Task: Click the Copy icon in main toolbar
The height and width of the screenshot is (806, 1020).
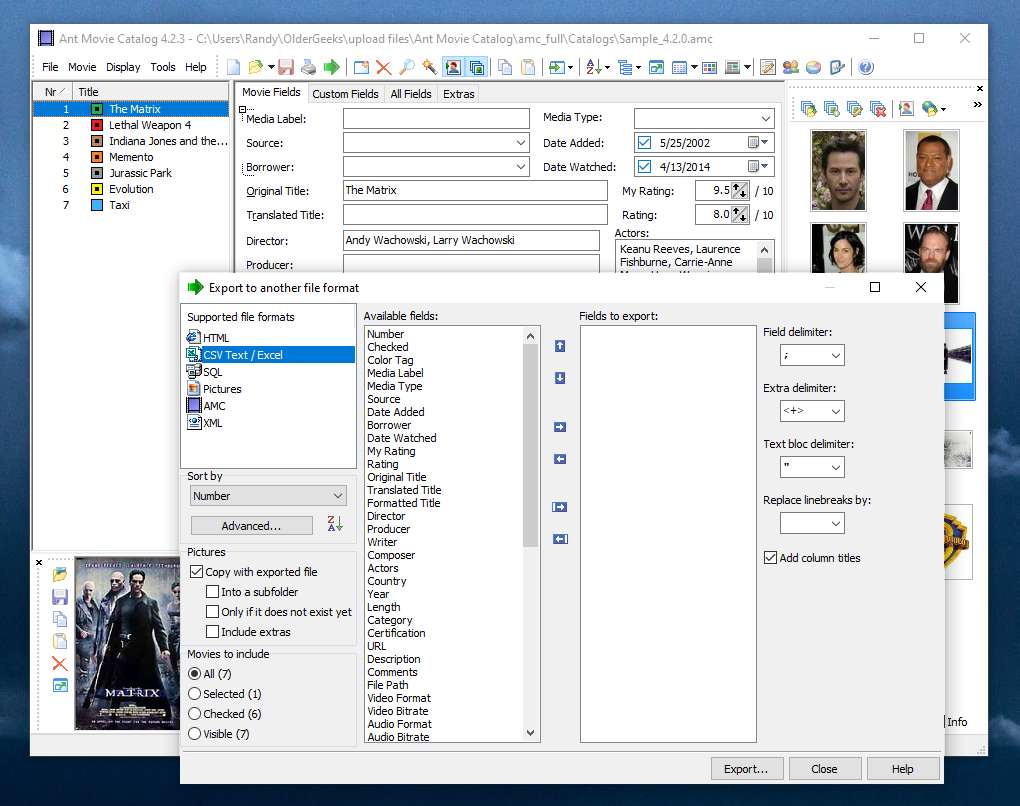Action: point(505,67)
